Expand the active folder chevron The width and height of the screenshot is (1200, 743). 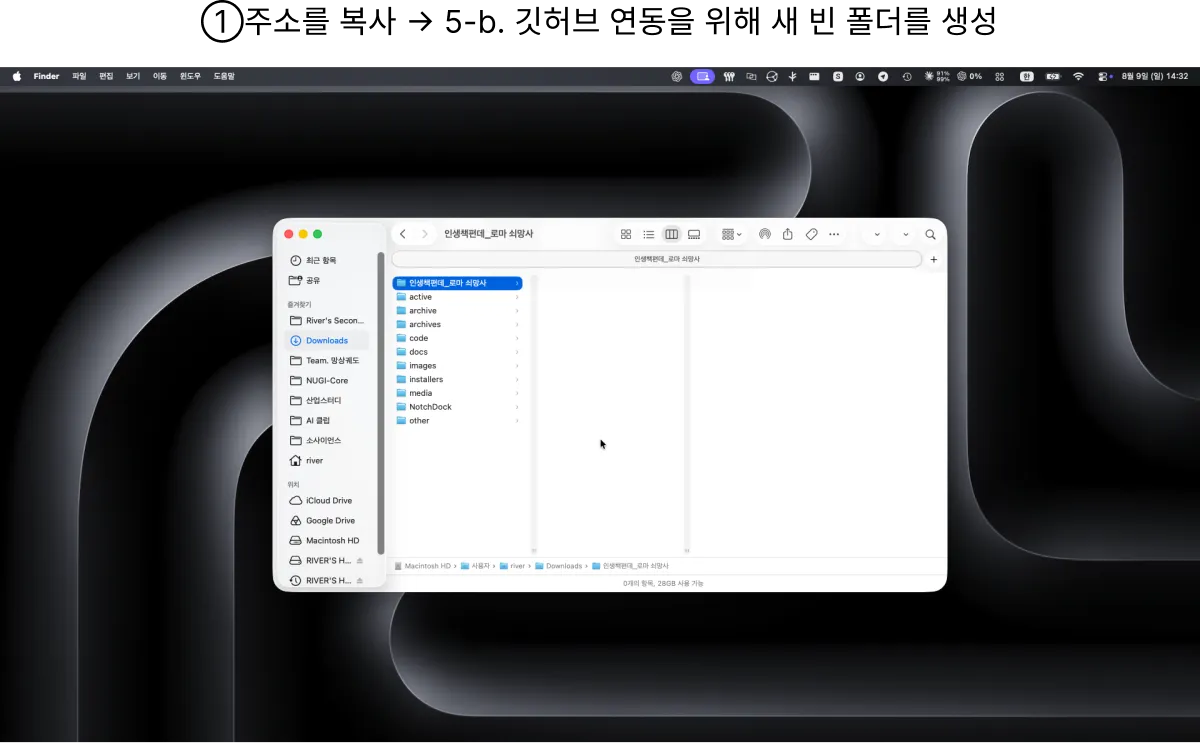[x=517, y=297]
